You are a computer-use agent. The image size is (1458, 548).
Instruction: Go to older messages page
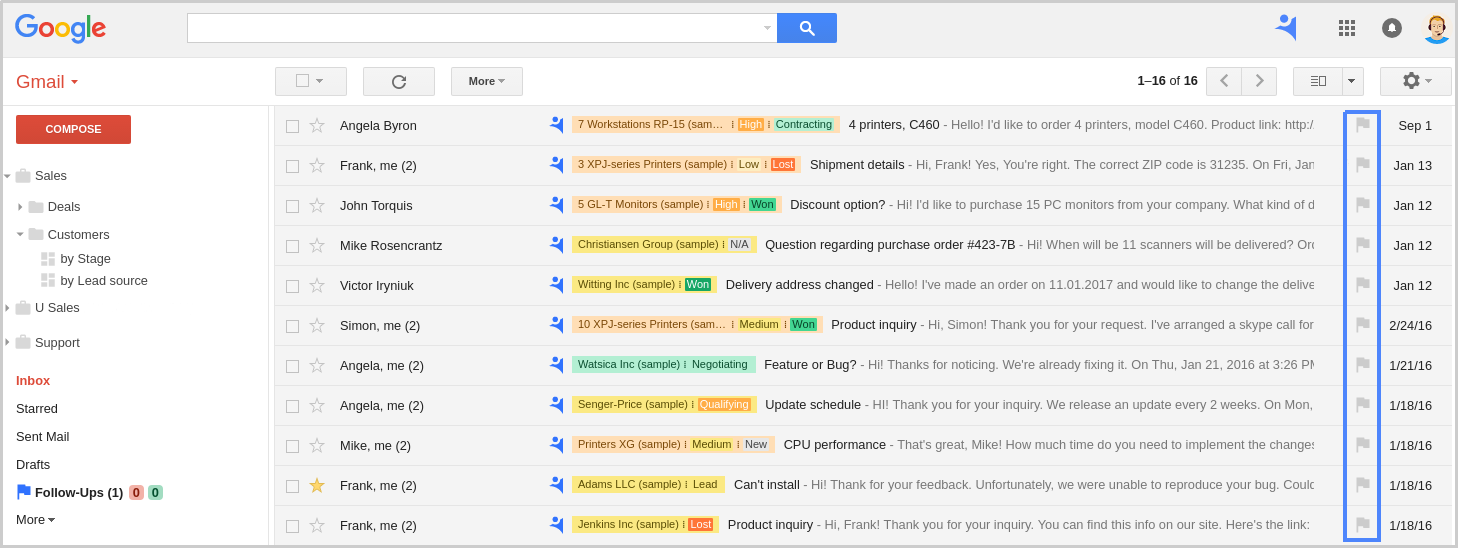point(1259,81)
